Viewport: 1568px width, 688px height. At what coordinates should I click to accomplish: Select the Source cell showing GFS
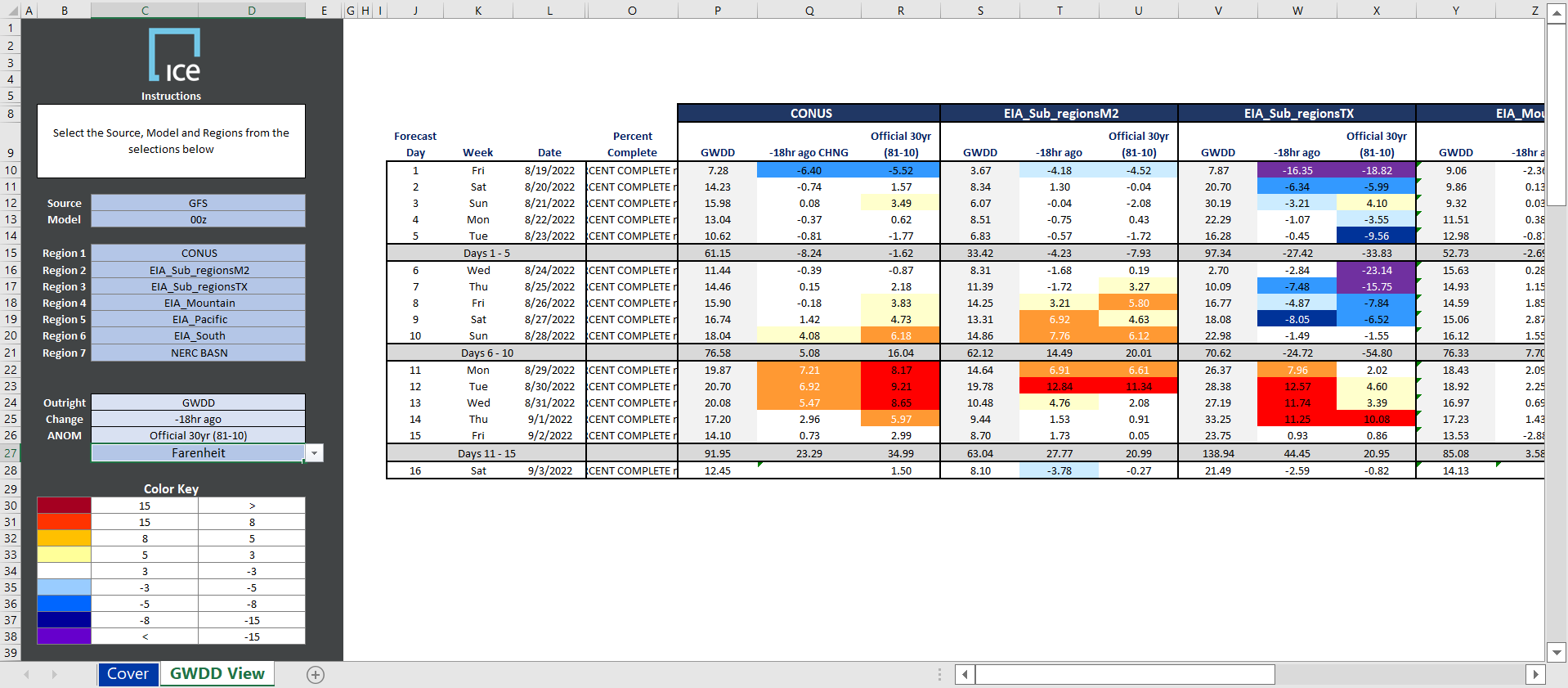point(198,203)
